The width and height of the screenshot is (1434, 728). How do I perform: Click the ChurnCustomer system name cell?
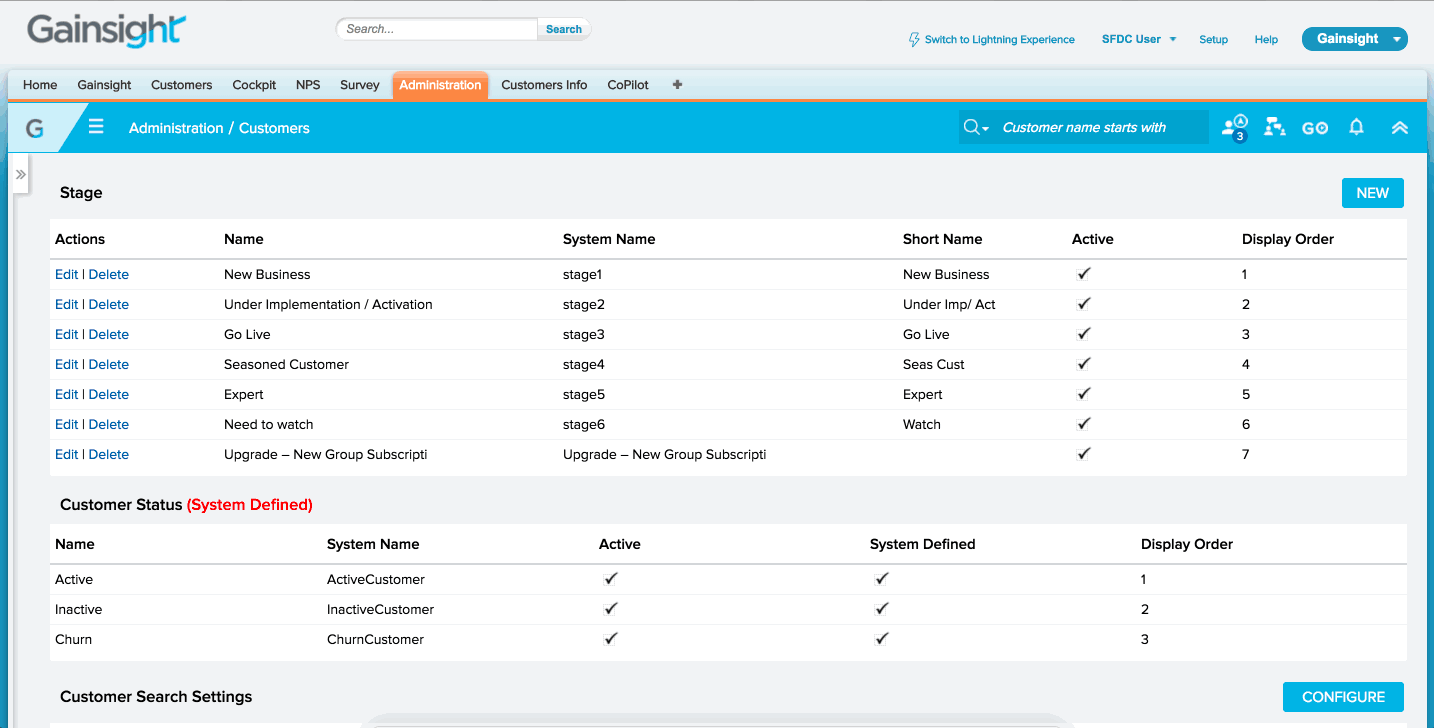tap(375, 639)
